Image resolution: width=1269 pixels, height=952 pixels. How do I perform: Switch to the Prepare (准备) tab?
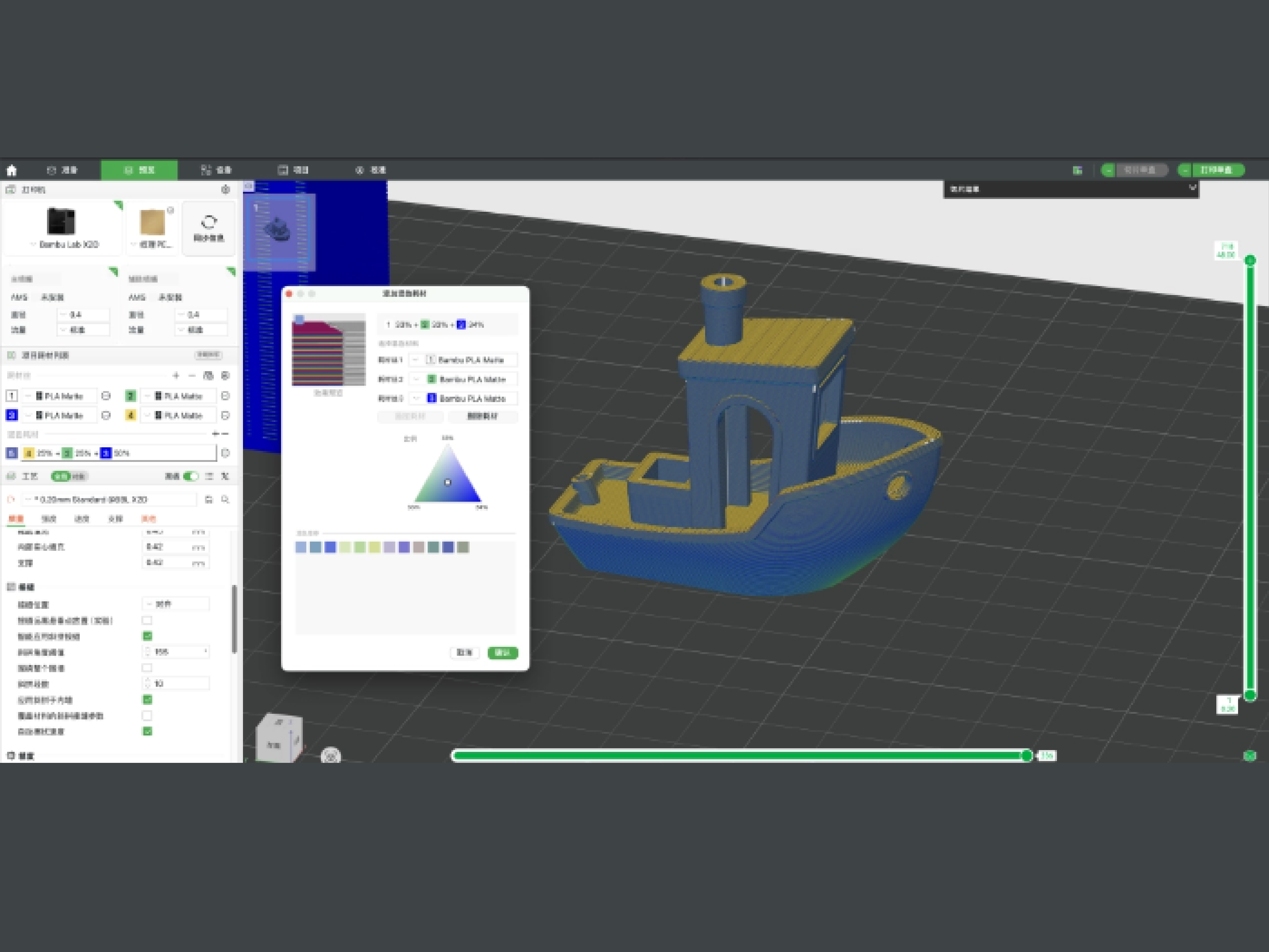pyautogui.click(x=62, y=170)
